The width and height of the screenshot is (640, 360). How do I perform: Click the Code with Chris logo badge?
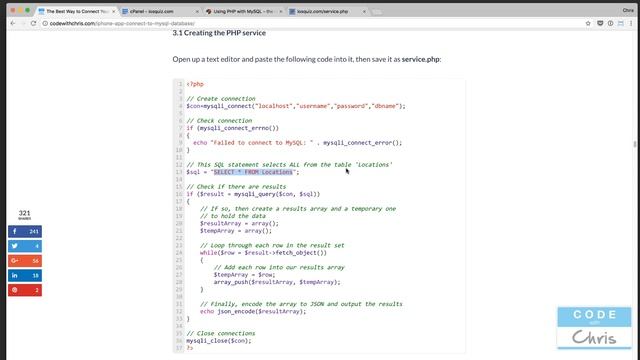click(x=594, y=328)
